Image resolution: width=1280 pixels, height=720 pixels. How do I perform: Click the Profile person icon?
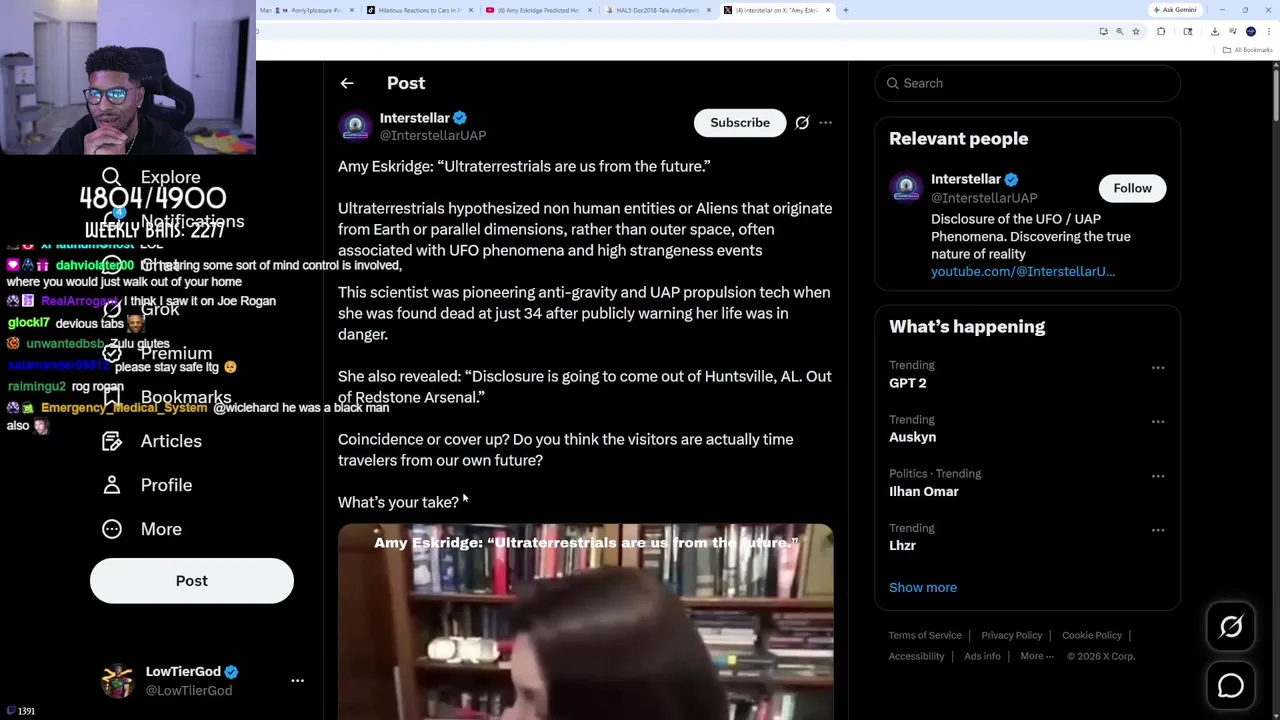(112, 485)
